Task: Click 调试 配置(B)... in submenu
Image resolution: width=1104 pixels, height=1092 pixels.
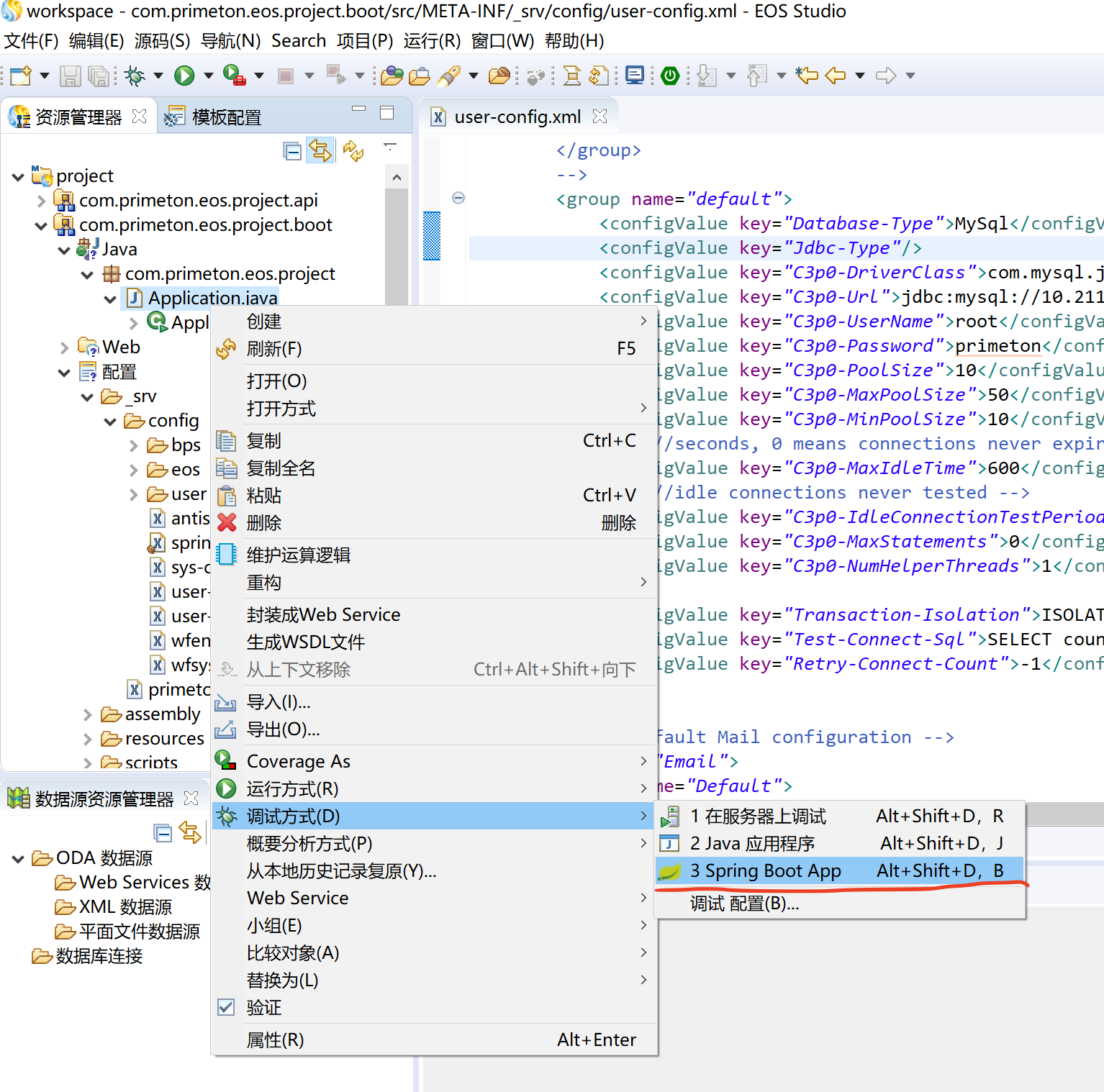Action: 744,904
